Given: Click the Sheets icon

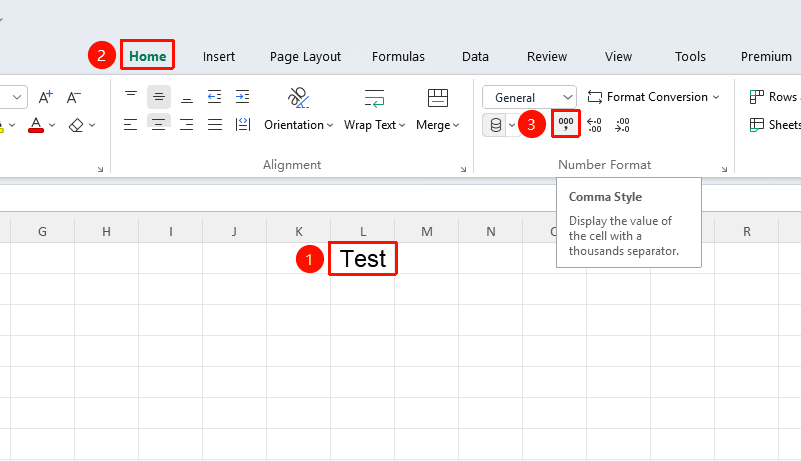Looking at the screenshot, I should pos(757,125).
